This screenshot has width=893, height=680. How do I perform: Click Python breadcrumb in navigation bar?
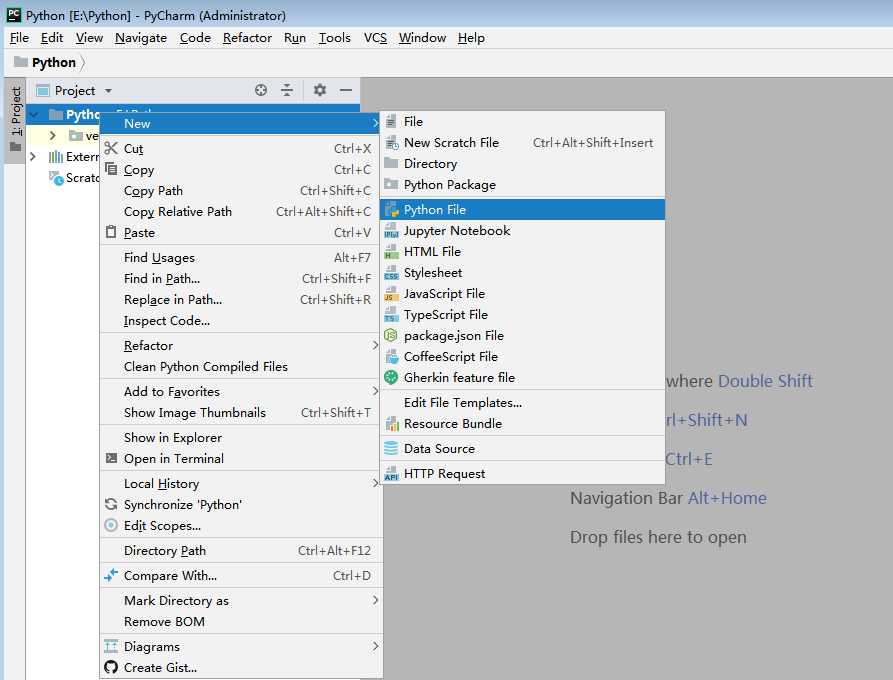click(x=54, y=62)
